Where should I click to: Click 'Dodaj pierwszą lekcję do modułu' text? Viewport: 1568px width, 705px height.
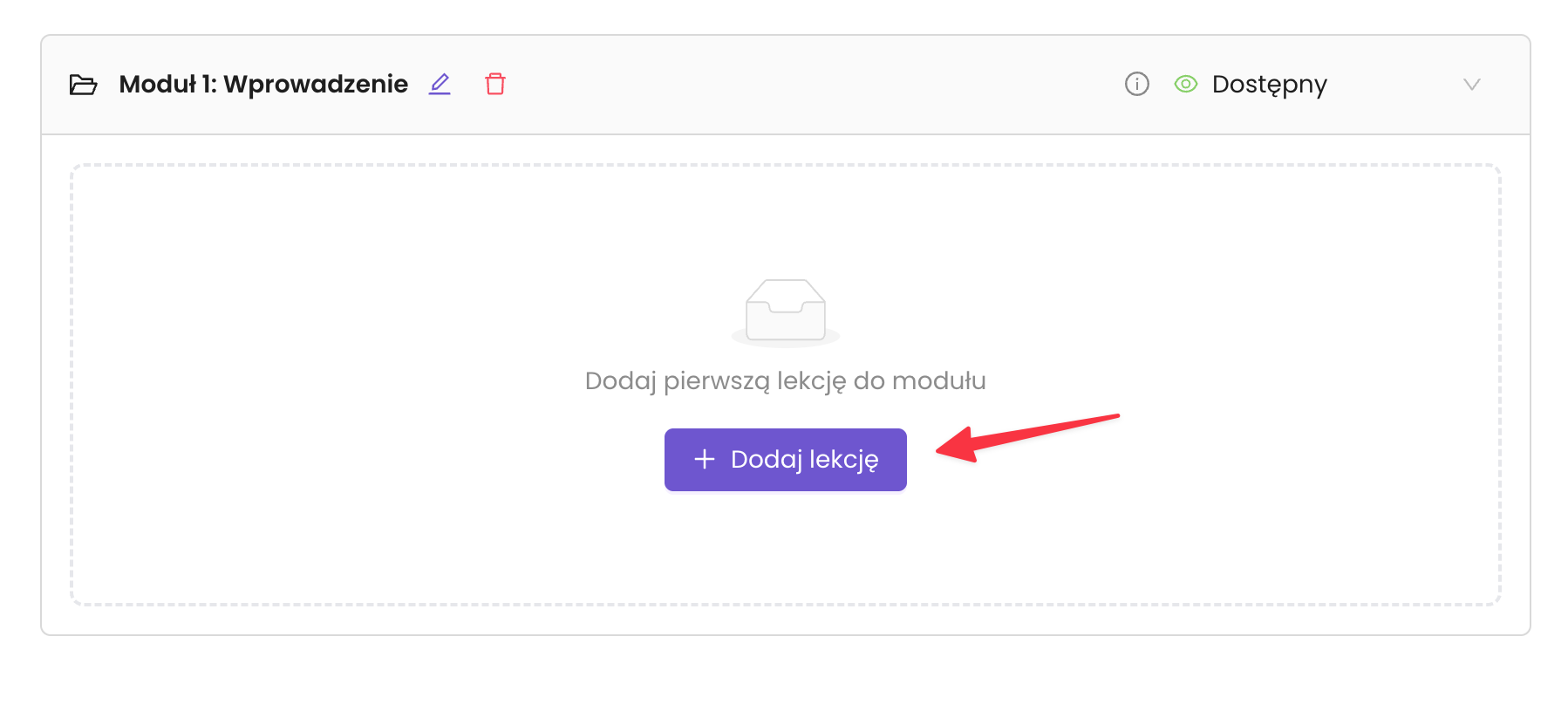pos(785,381)
